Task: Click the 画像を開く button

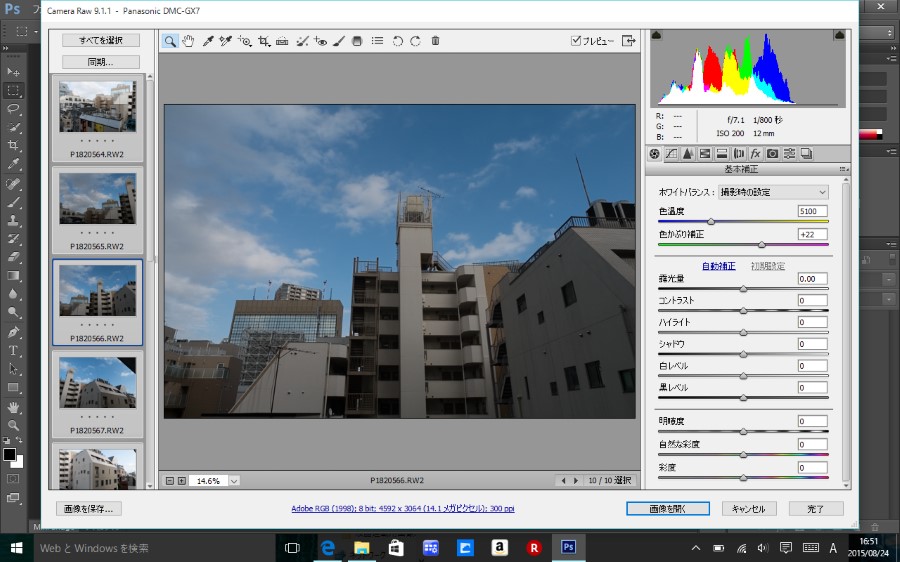Action: click(667, 508)
